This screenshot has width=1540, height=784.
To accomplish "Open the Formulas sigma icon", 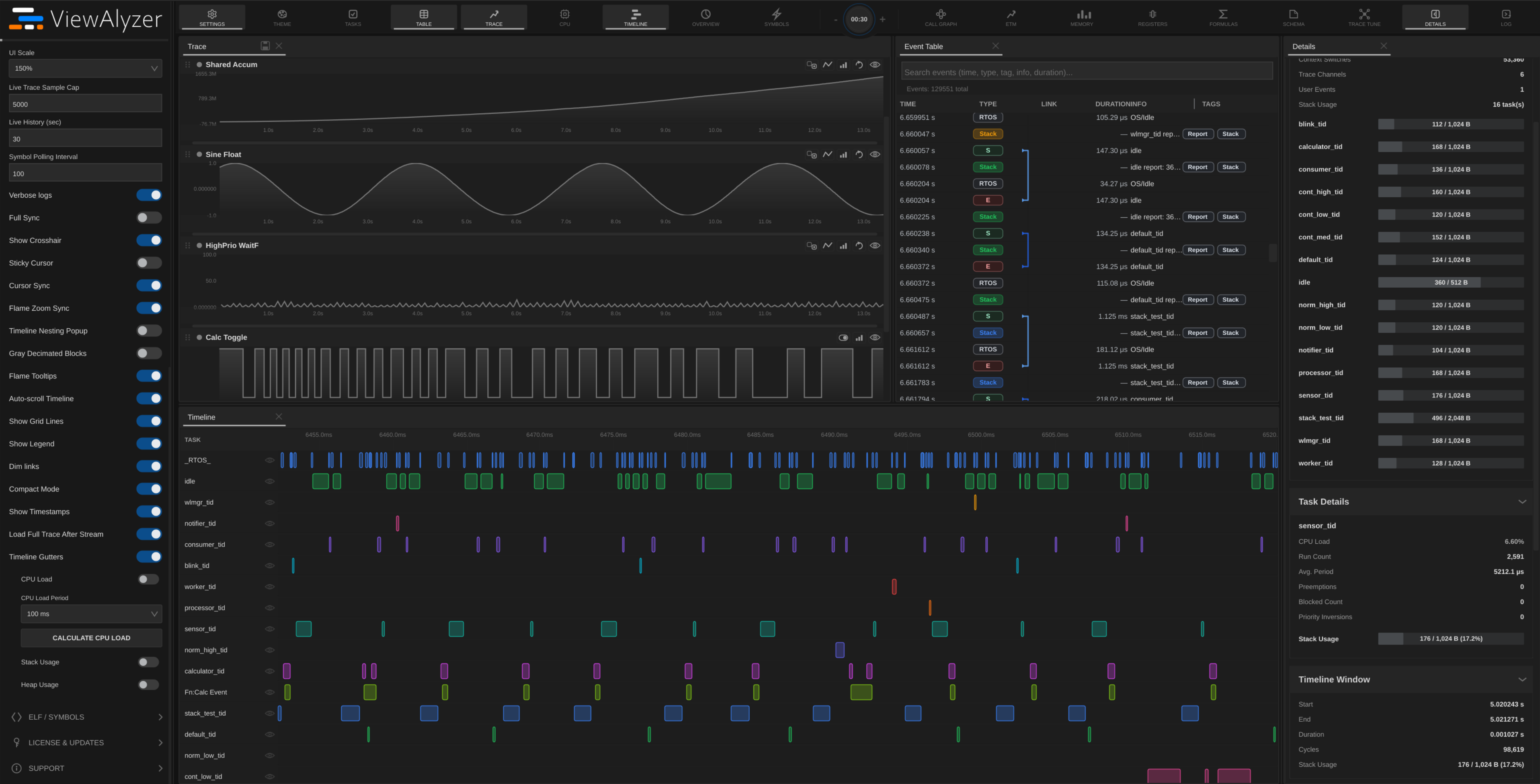I will click(x=1223, y=17).
